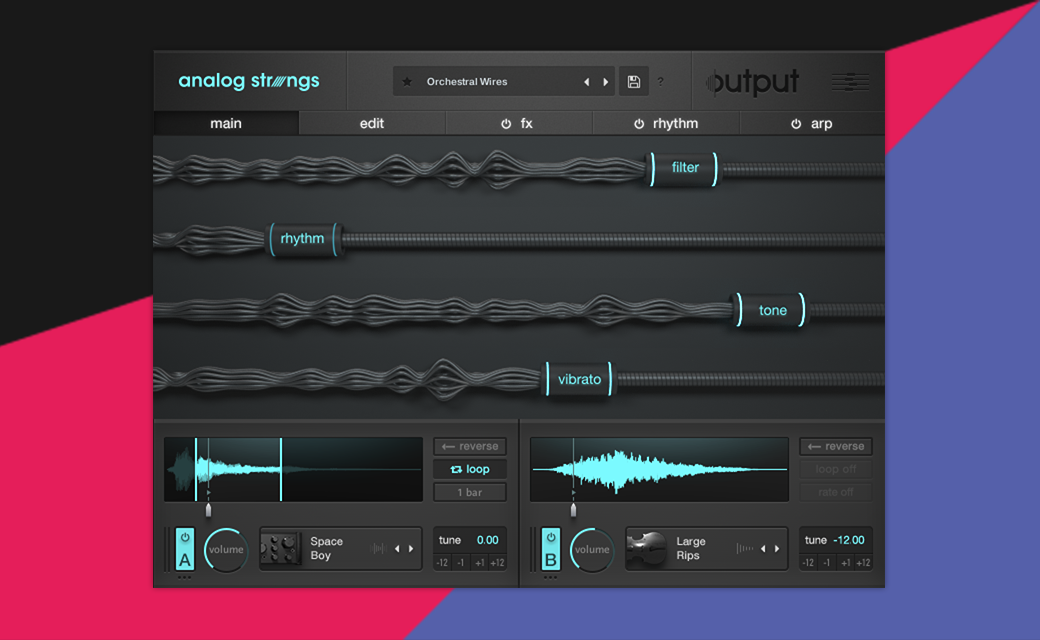Open the 1 bar rate selector

pyautogui.click(x=470, y=492)
